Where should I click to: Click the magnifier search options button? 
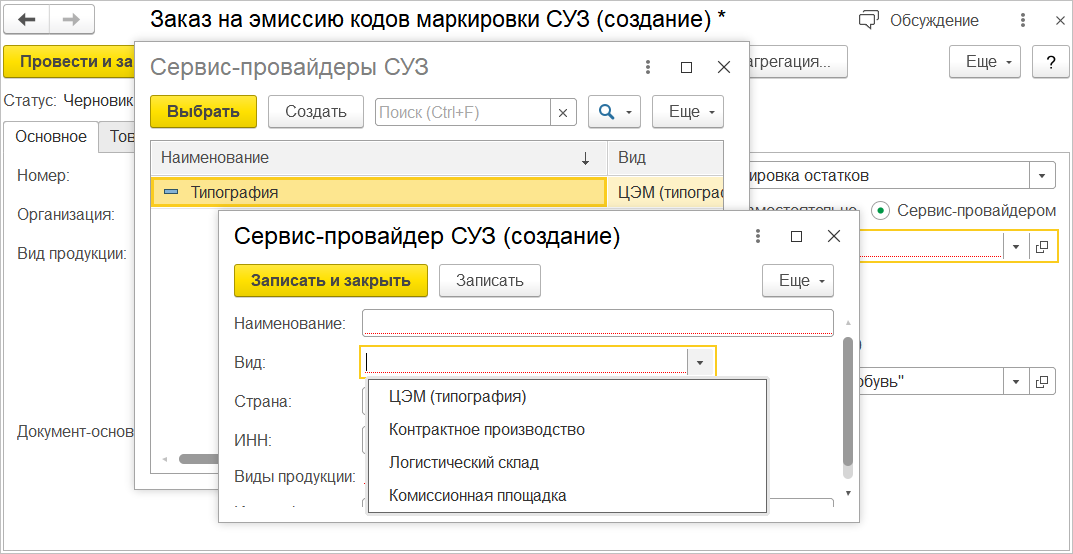tap(614, 112)
